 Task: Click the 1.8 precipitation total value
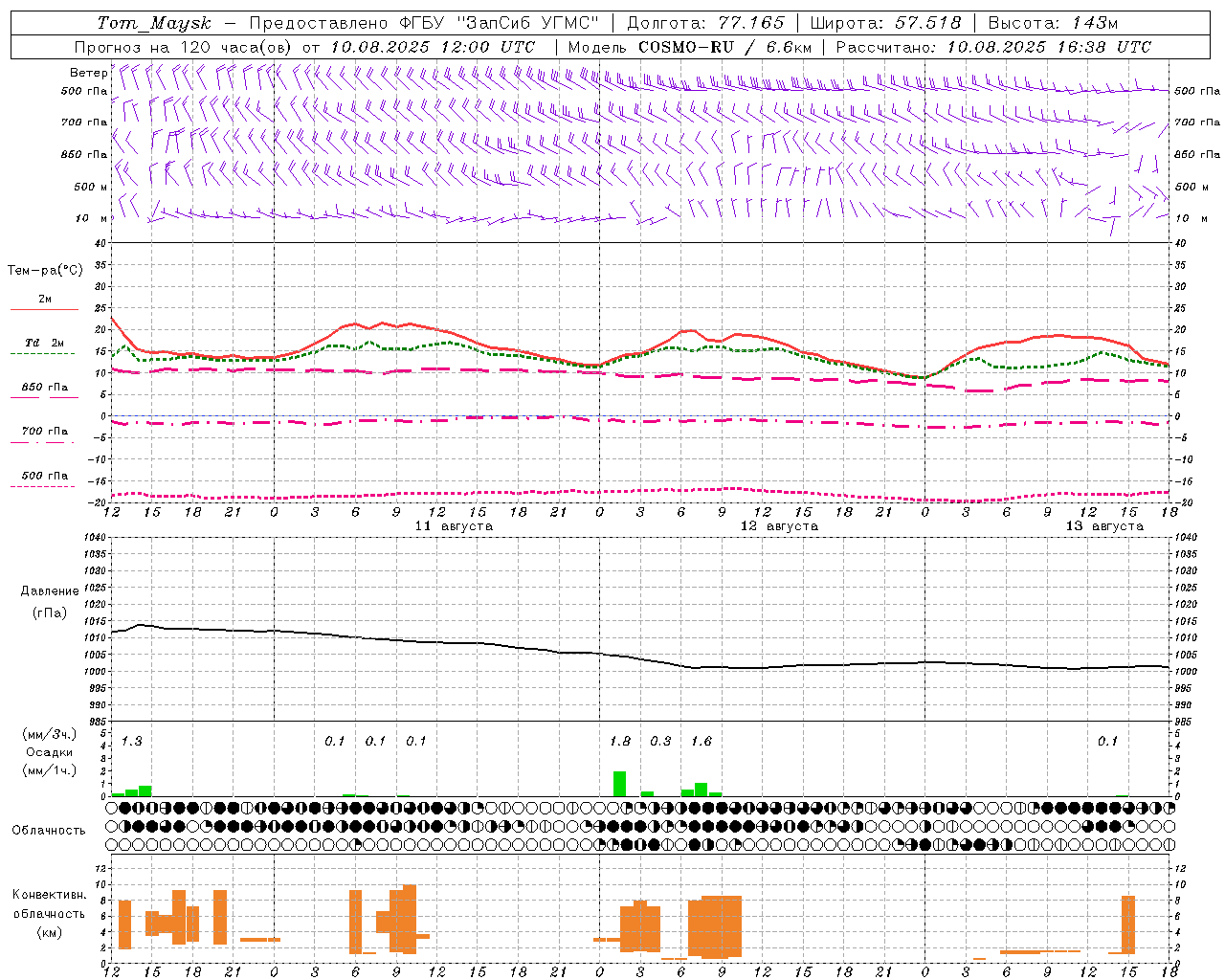click(x=620, y=742)
